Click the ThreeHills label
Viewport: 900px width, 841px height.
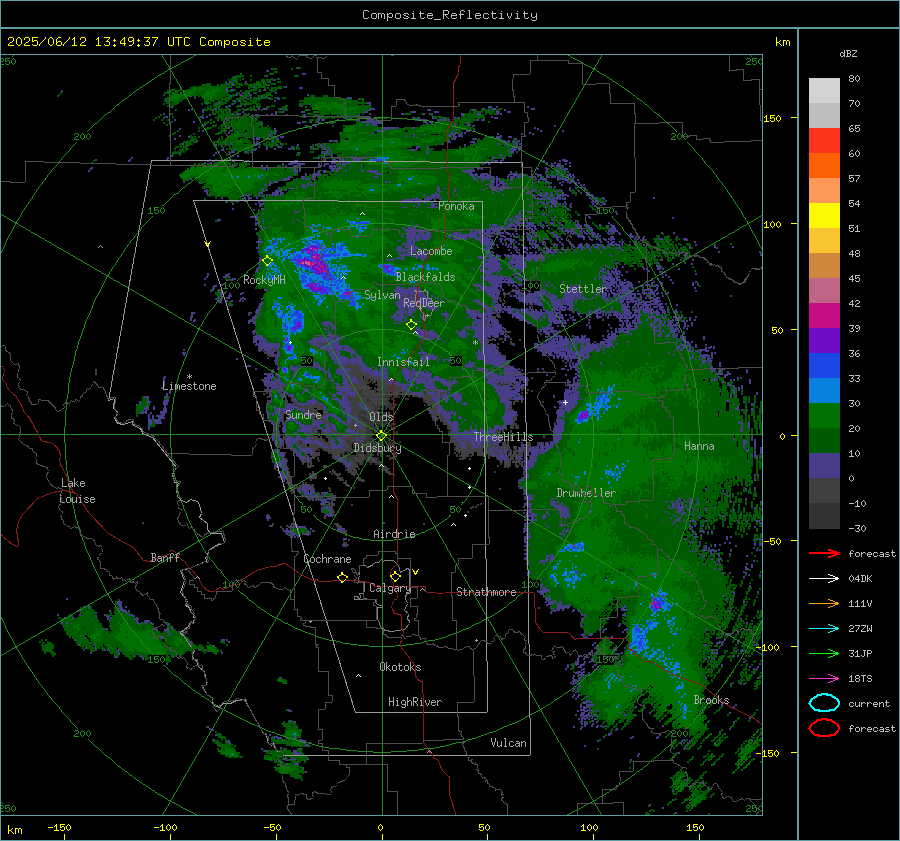(503, 437)
